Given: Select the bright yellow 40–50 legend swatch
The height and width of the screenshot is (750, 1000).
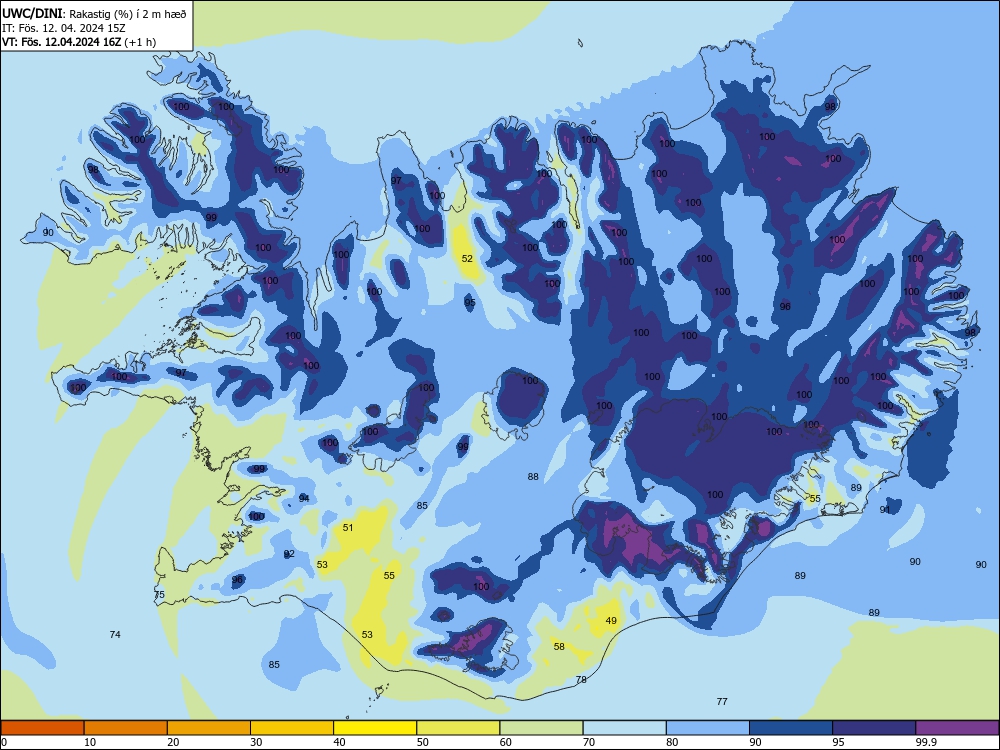Looking at the screenshot, I should (x=375, y=728).
